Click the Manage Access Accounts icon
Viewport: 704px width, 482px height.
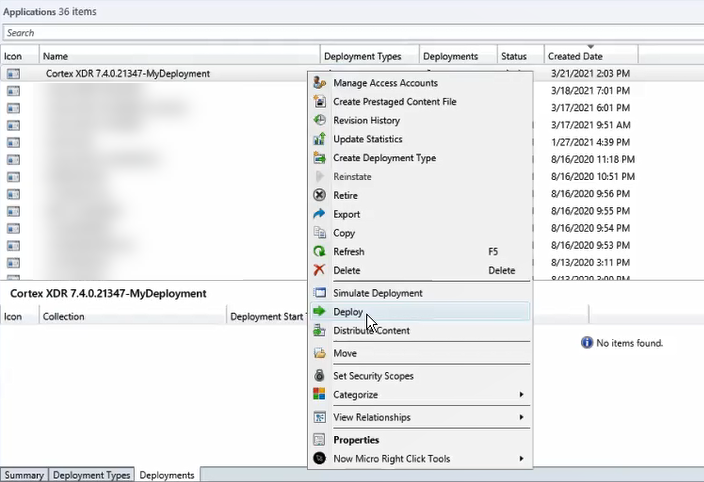(319, 83)
